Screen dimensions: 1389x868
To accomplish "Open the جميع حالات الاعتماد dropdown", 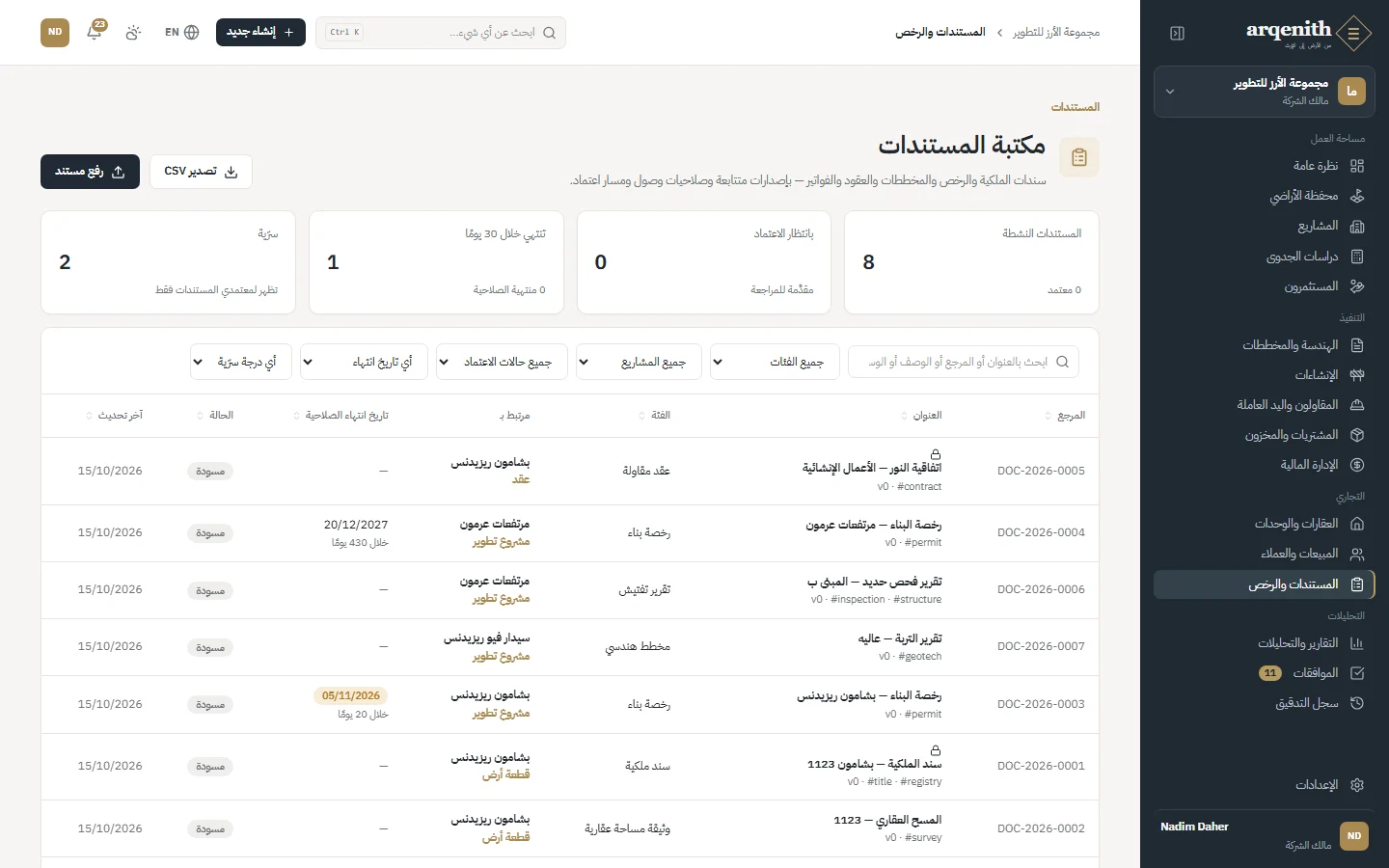I will tap(502, 362).
